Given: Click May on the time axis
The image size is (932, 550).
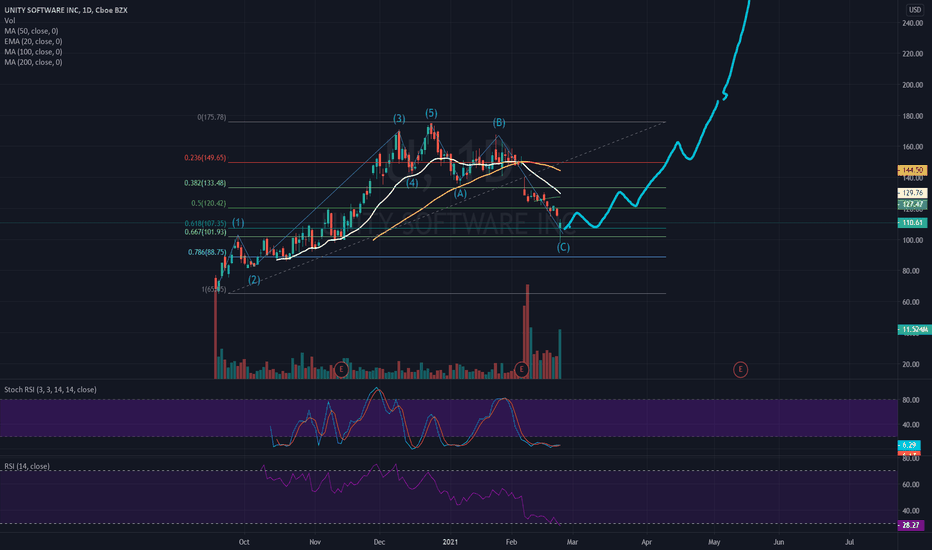Looking at the screenshot, I should click(714, 542).
